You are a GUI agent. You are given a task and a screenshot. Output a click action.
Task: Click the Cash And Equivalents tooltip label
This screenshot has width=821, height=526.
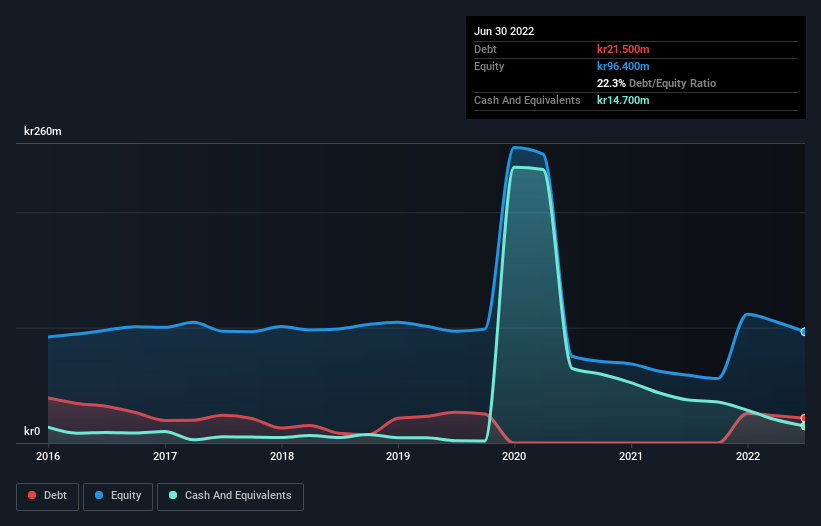click(527, 100)
